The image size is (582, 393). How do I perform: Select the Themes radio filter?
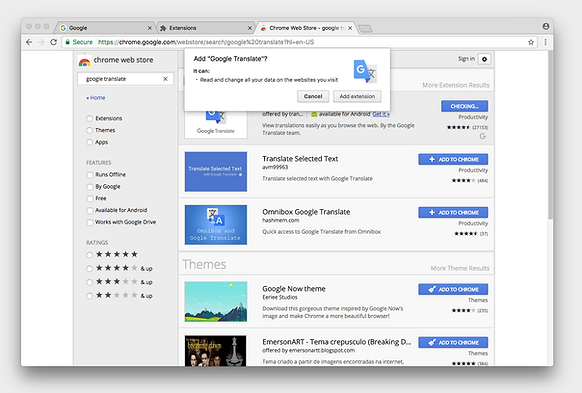pyautogui.click(x=89, y=130)
